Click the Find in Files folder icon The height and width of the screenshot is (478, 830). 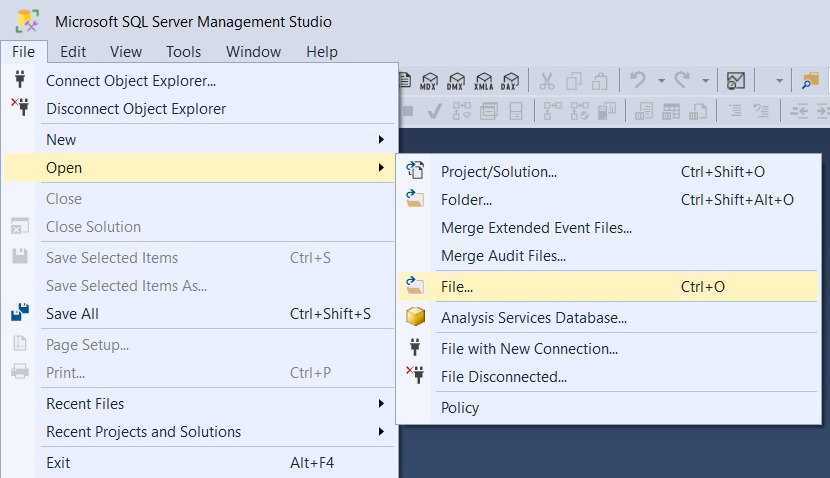tap(810, 81)
